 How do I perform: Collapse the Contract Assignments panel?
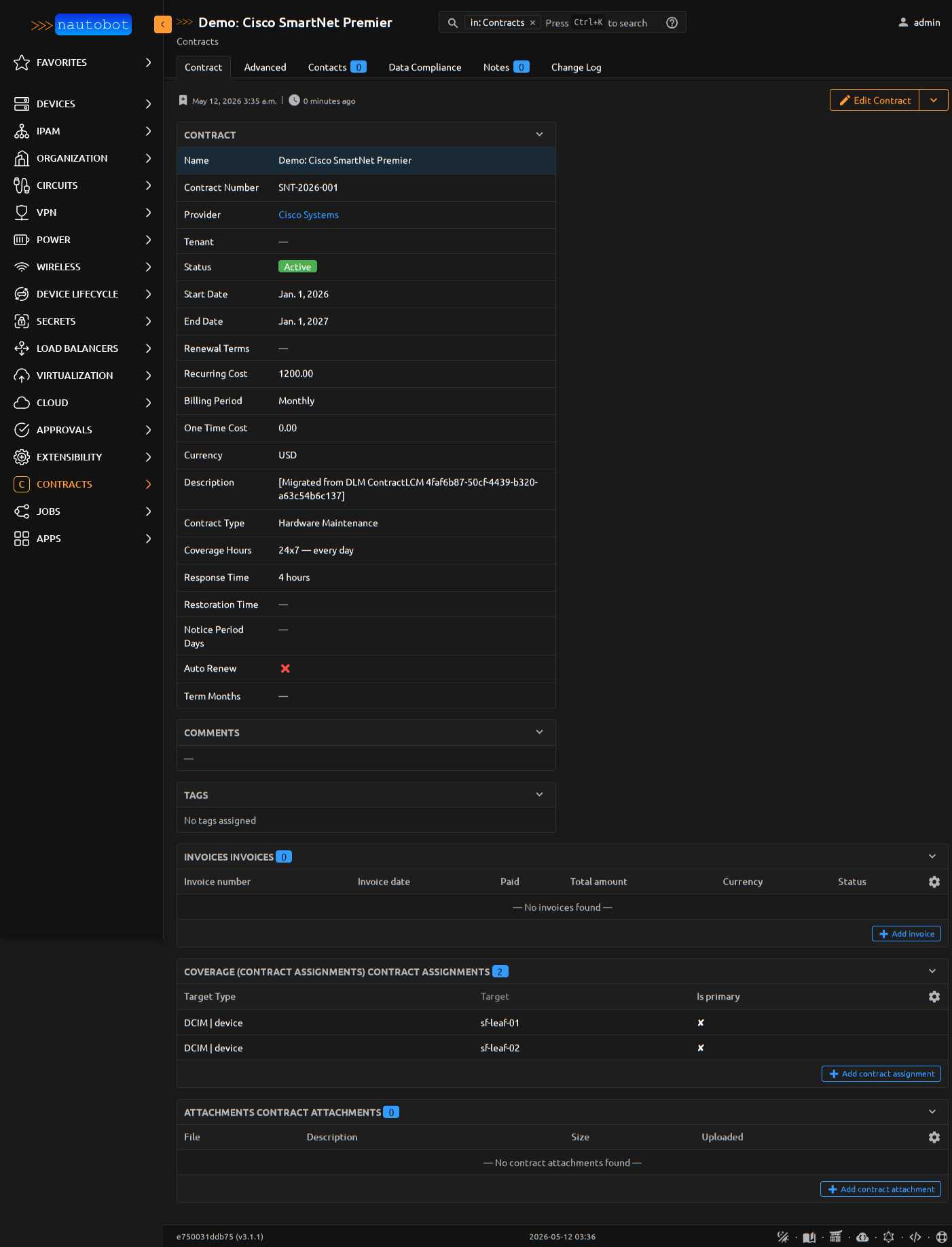[x=932, y=971]
